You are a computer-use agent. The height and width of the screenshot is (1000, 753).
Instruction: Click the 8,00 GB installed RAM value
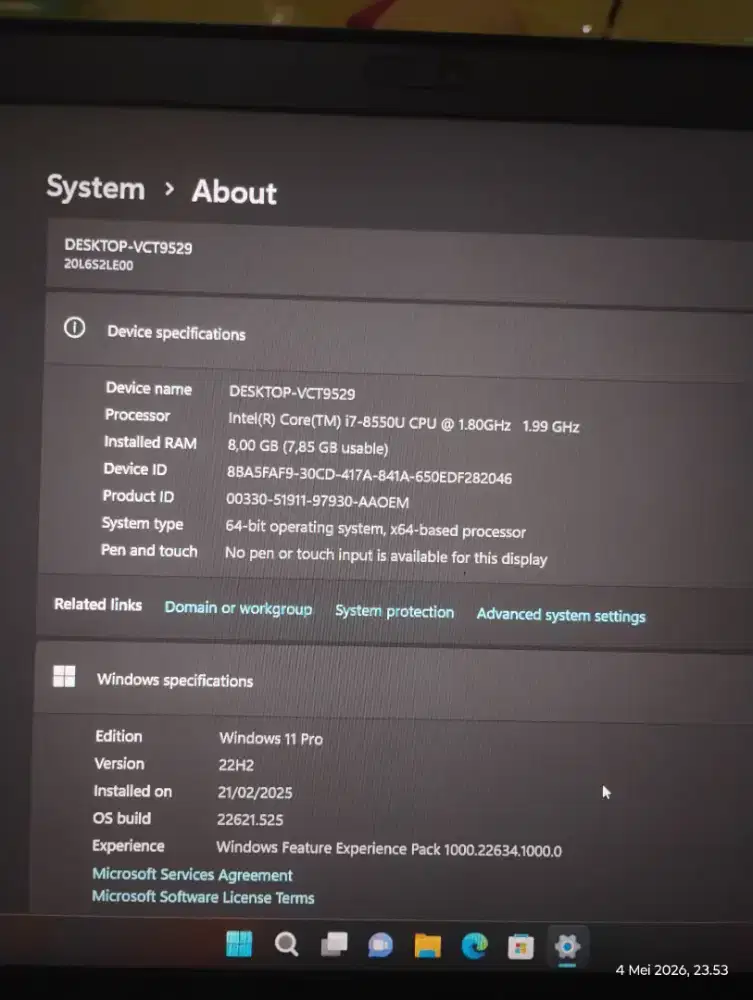point(308,446)
